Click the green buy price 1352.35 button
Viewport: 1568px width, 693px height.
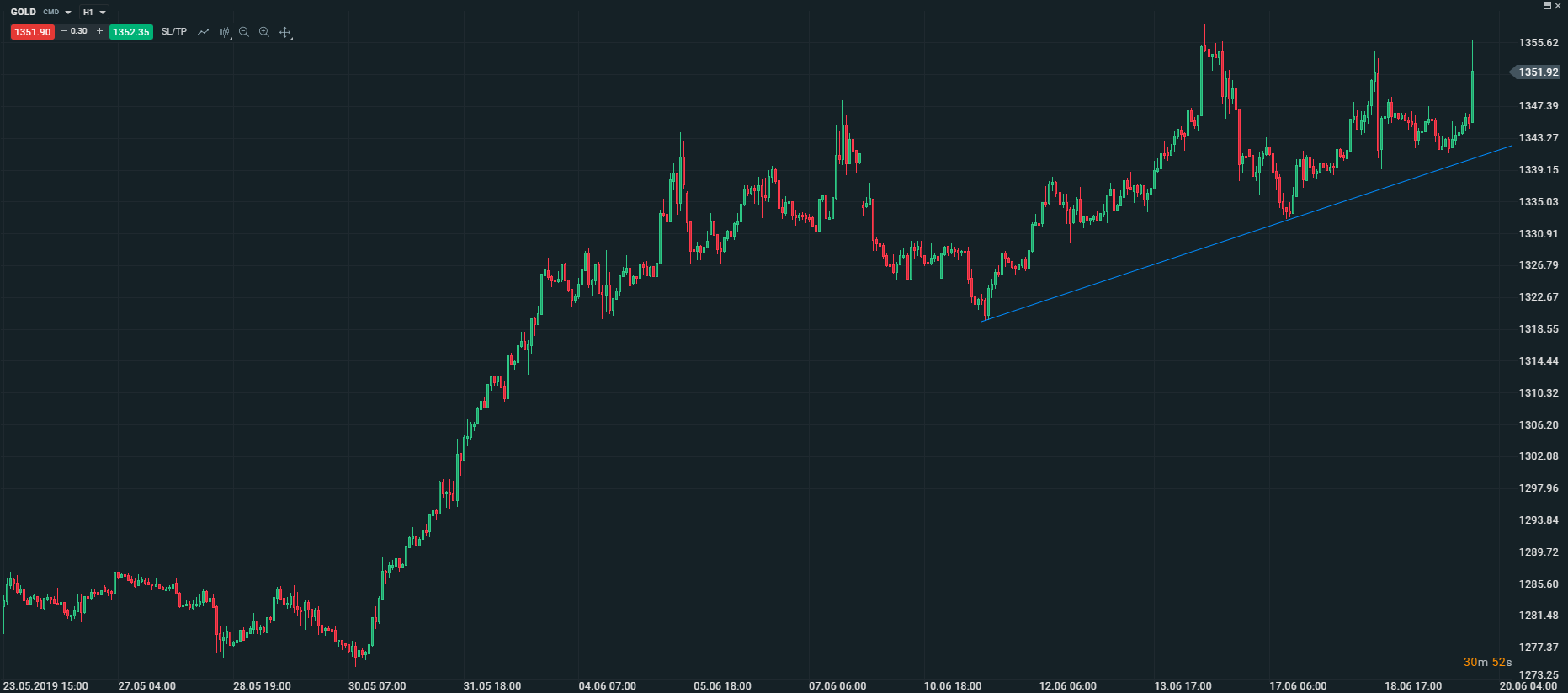[131, 32]
